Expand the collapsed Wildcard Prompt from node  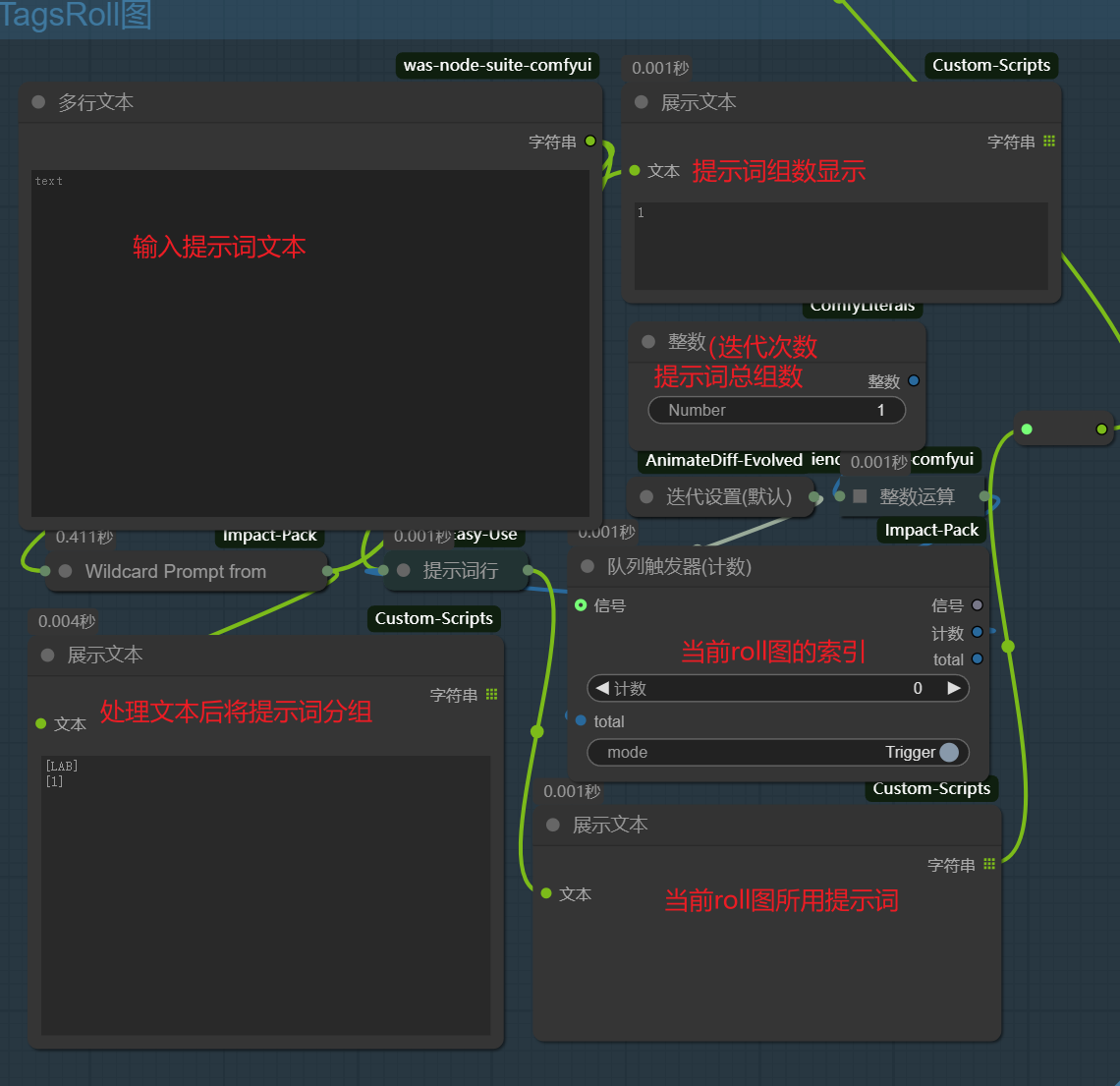65,571
